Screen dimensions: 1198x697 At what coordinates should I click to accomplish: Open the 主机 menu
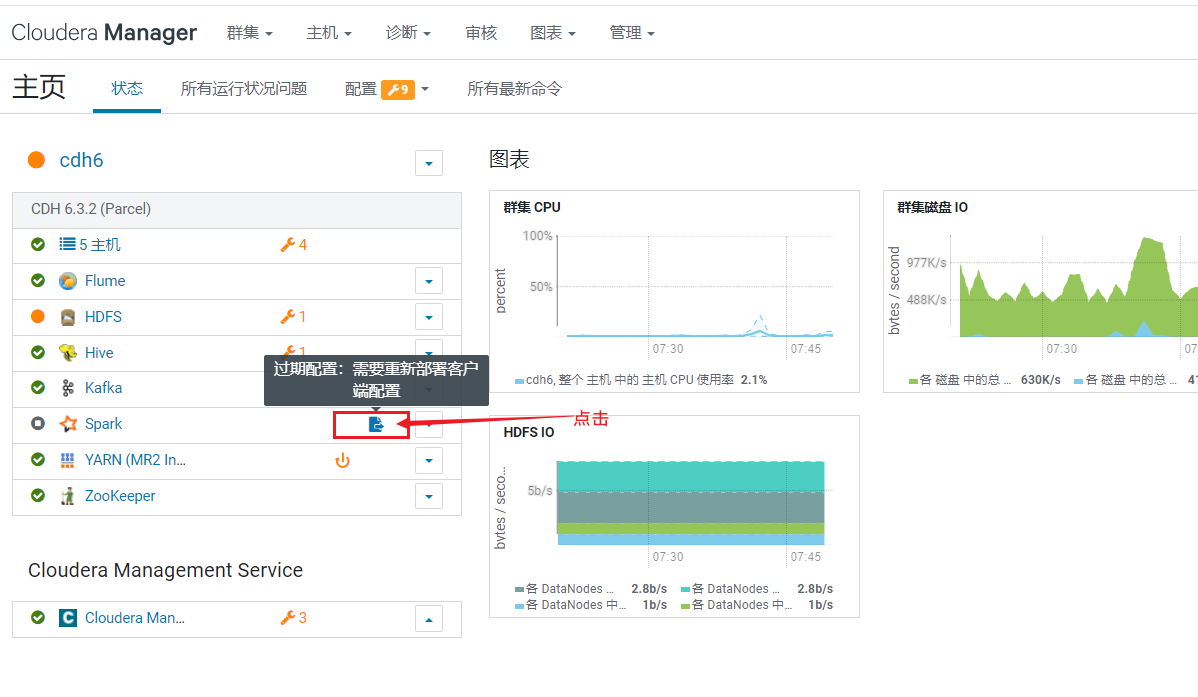click(329, 33)
